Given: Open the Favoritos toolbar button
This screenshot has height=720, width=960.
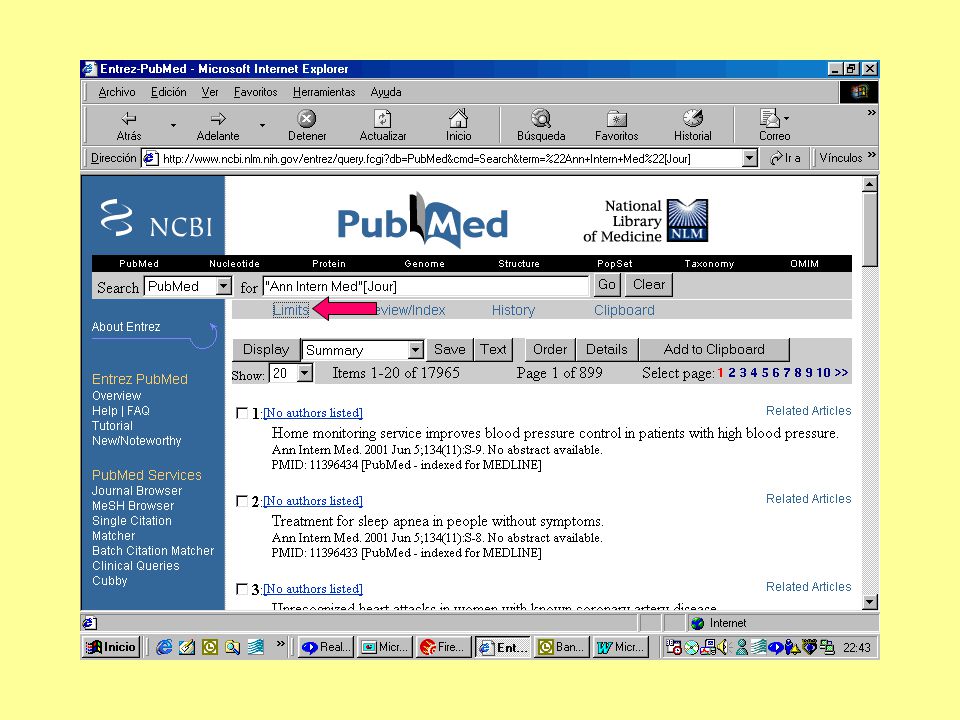Looking at the screenshot, I should click(x=617, y=126).
